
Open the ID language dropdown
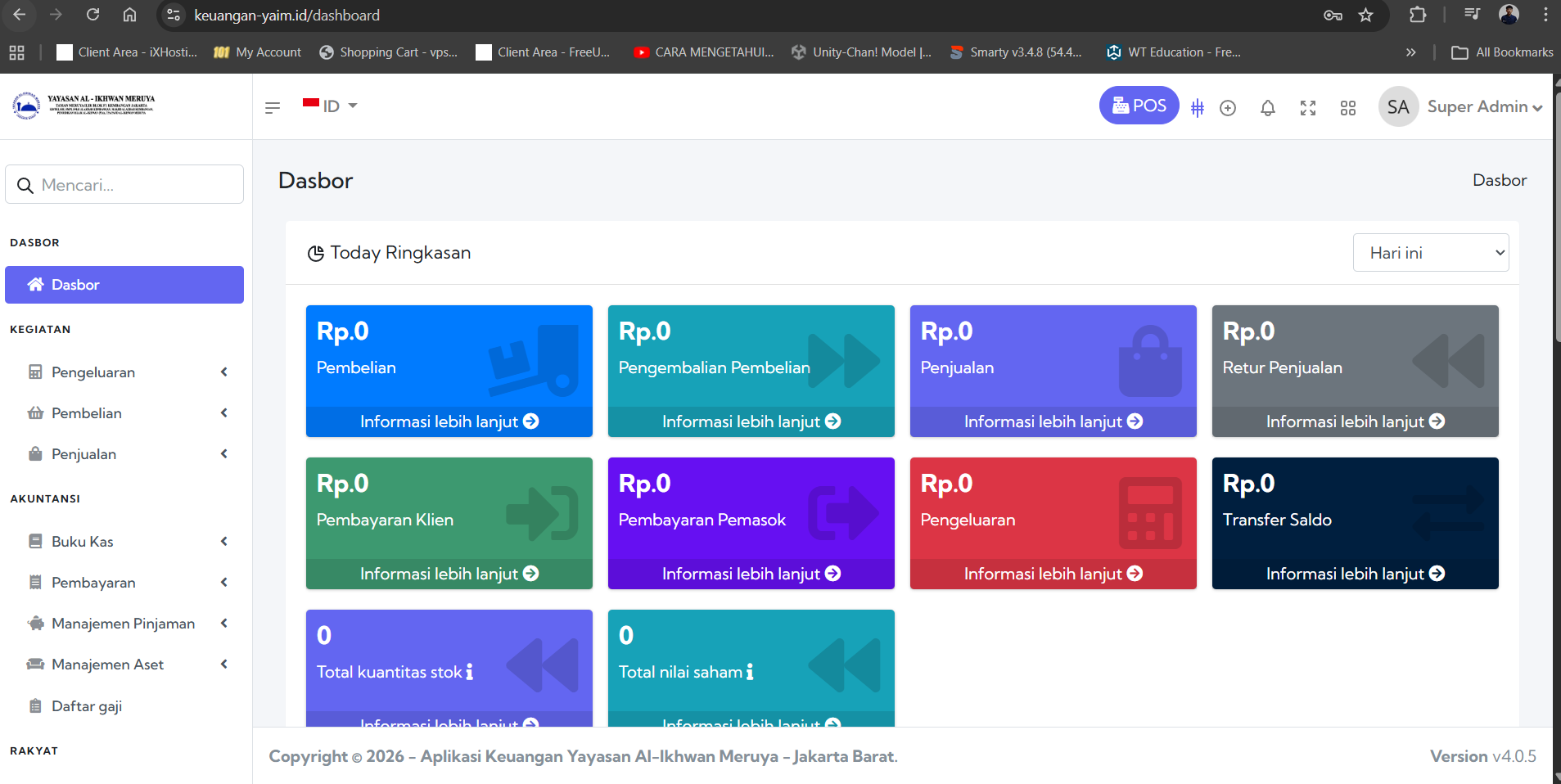point(330,106)
